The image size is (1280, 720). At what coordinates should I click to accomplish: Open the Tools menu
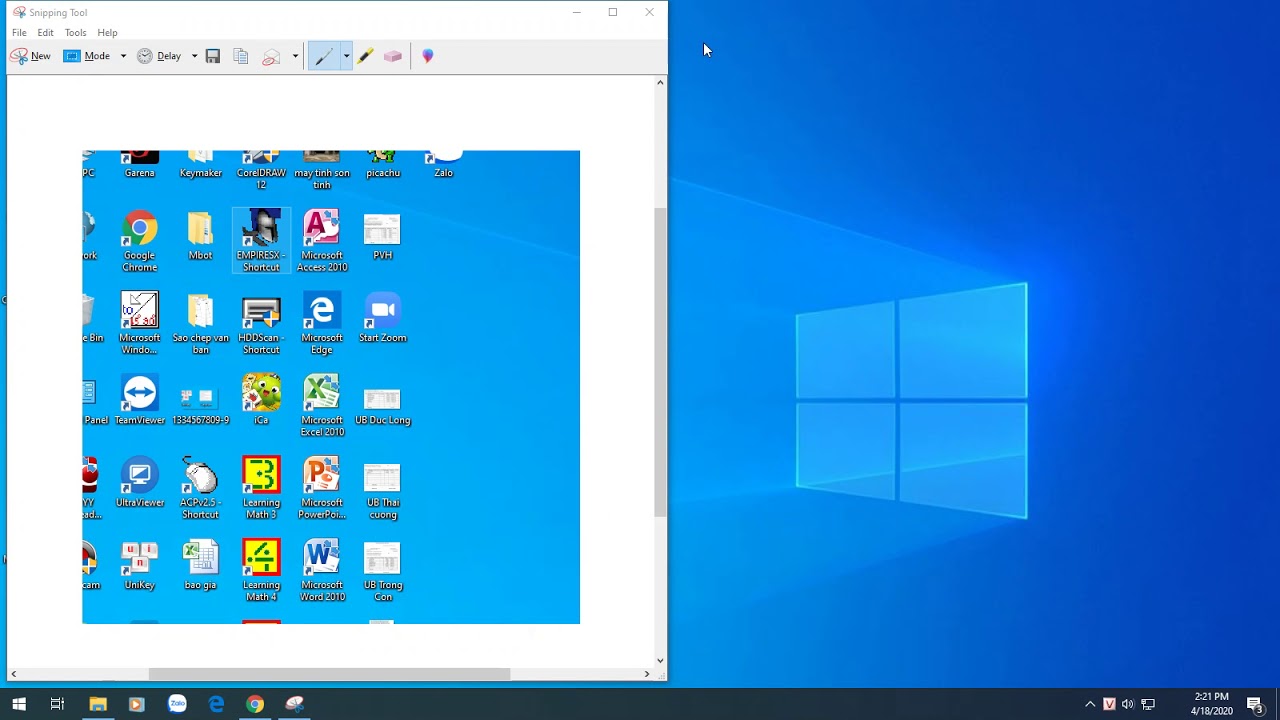click(x=76, y=33)
